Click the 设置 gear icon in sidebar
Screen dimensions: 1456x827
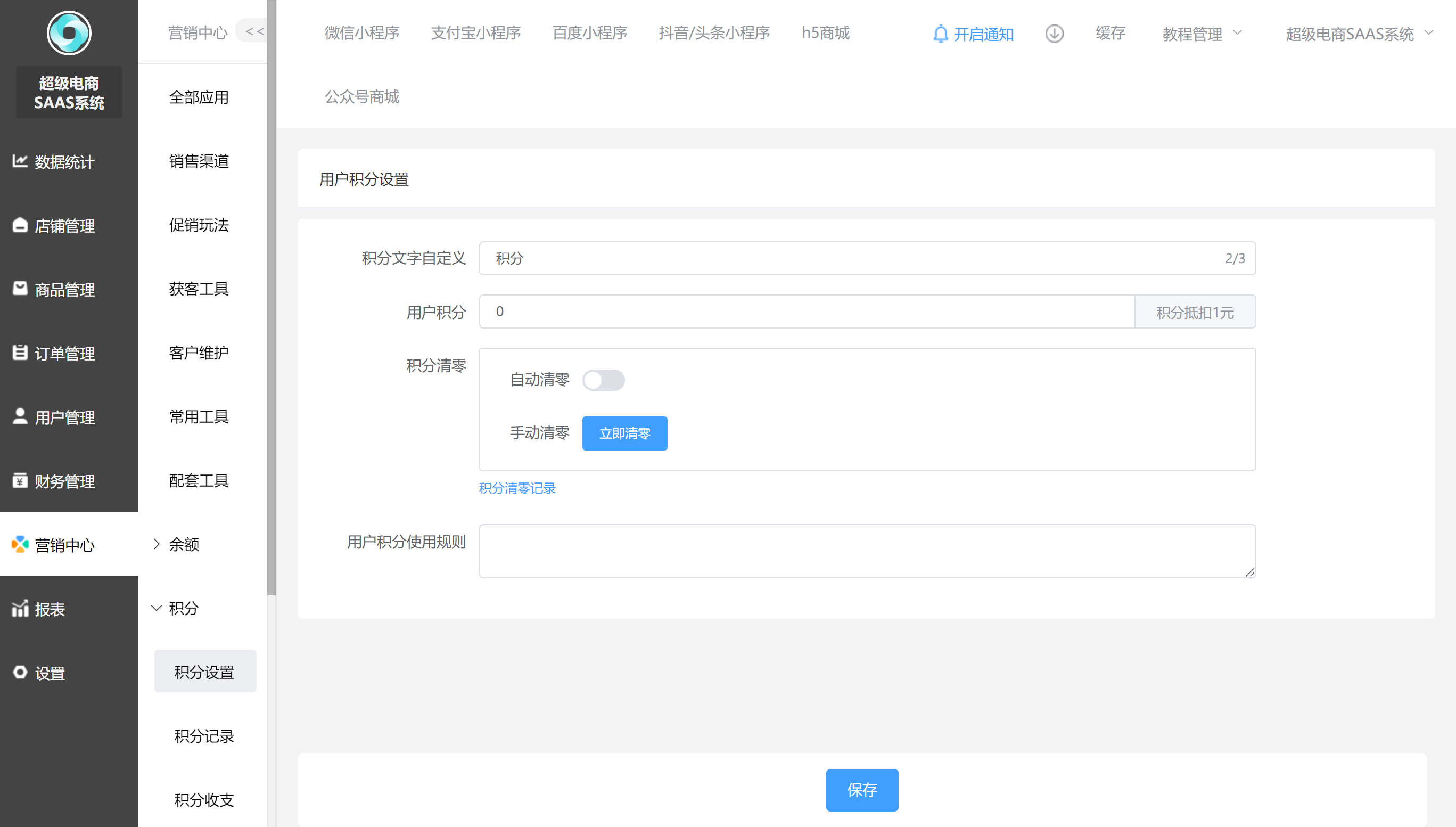[20, 673]
